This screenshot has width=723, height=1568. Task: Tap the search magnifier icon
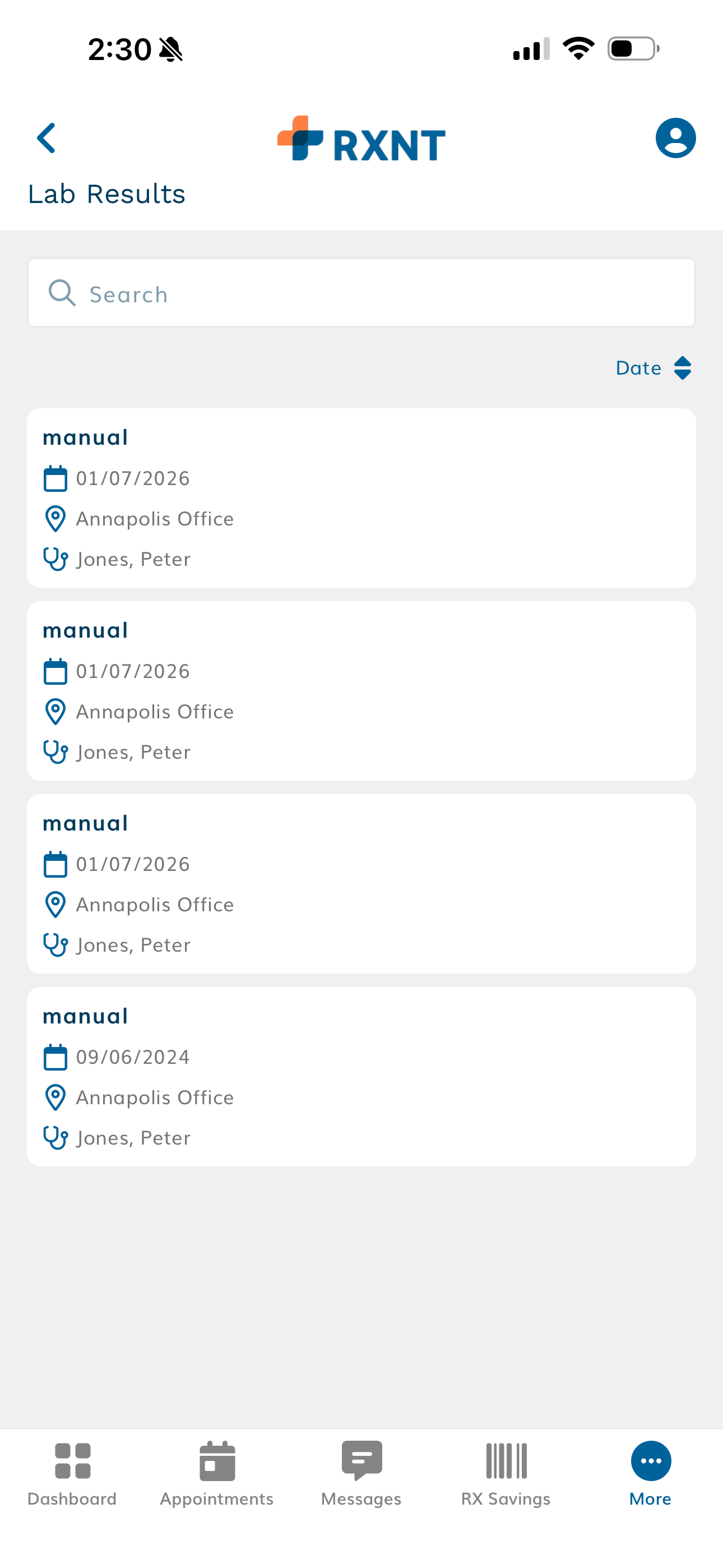click(62, 293)
